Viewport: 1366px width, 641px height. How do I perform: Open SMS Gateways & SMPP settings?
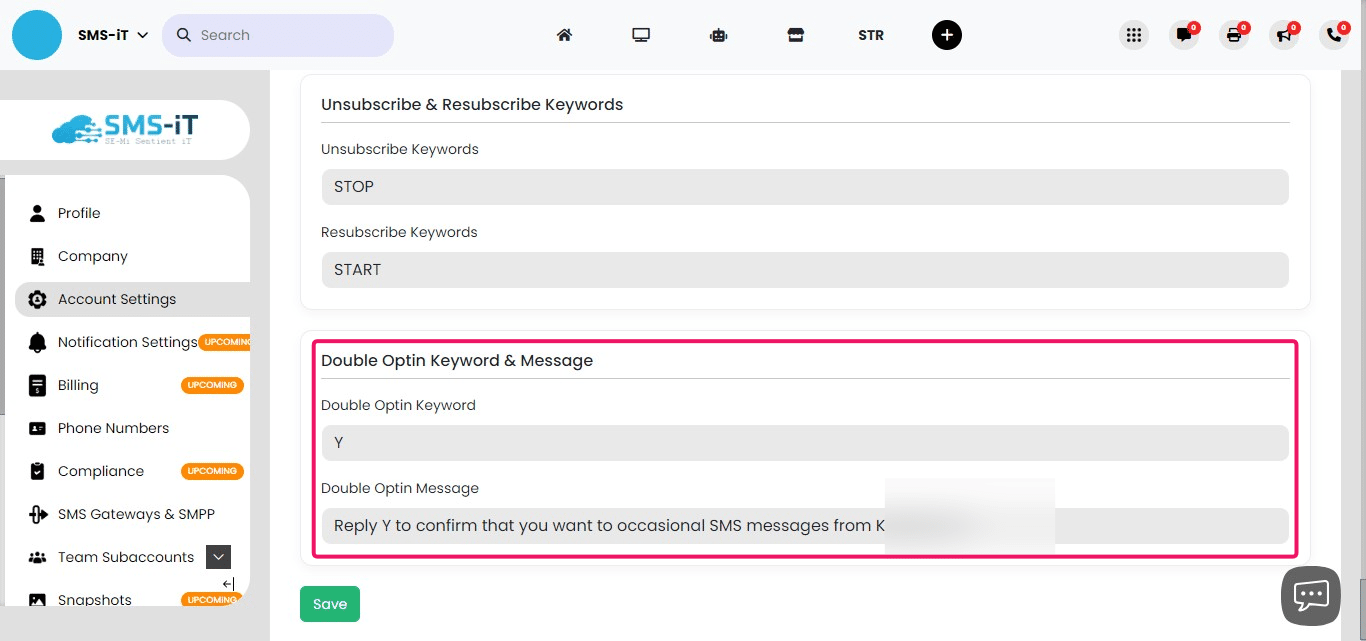pyautogui.click(x=136, y=514)
